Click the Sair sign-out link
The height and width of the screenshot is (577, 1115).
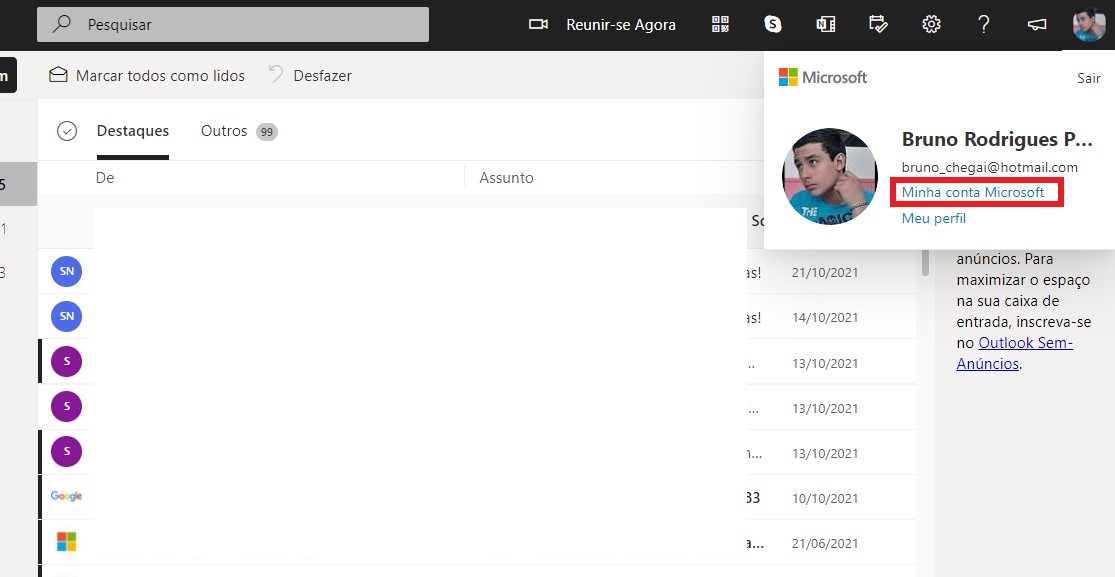coord(1089,78)
